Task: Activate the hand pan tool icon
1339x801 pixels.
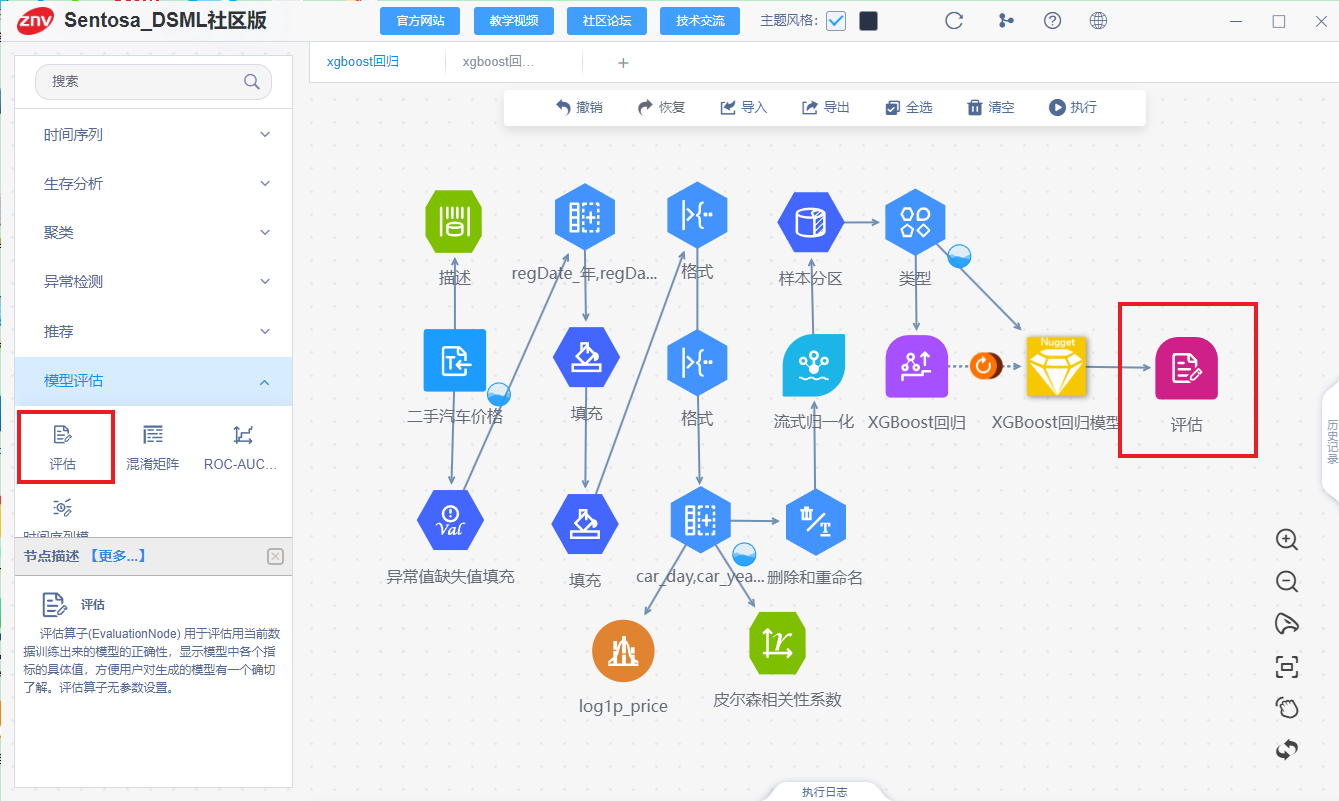Action: 1287,708
